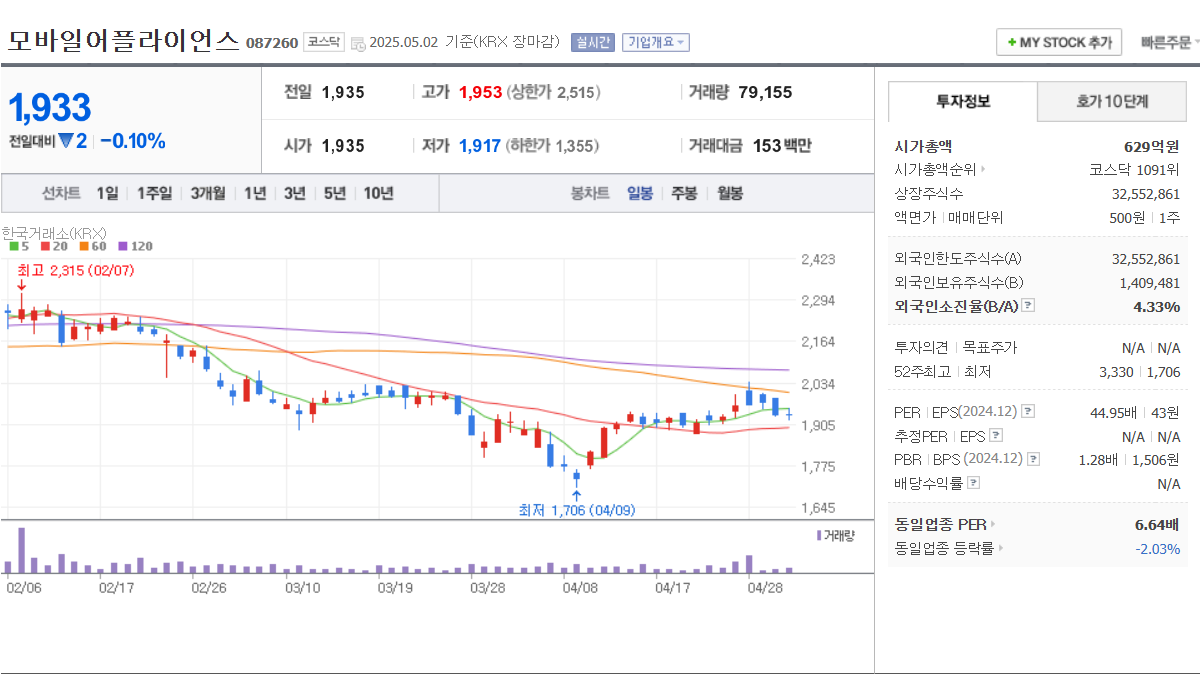Select the 주봉 chart view tab

683,192
